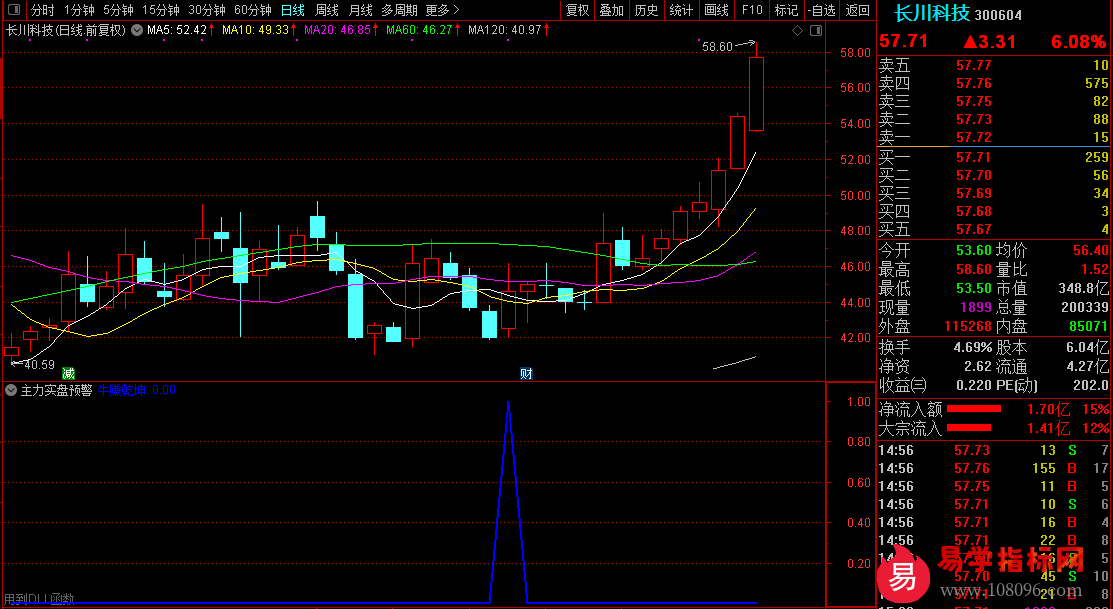Click the MA60: 46.27 label

pyautogui.click(x=420, y=31)
